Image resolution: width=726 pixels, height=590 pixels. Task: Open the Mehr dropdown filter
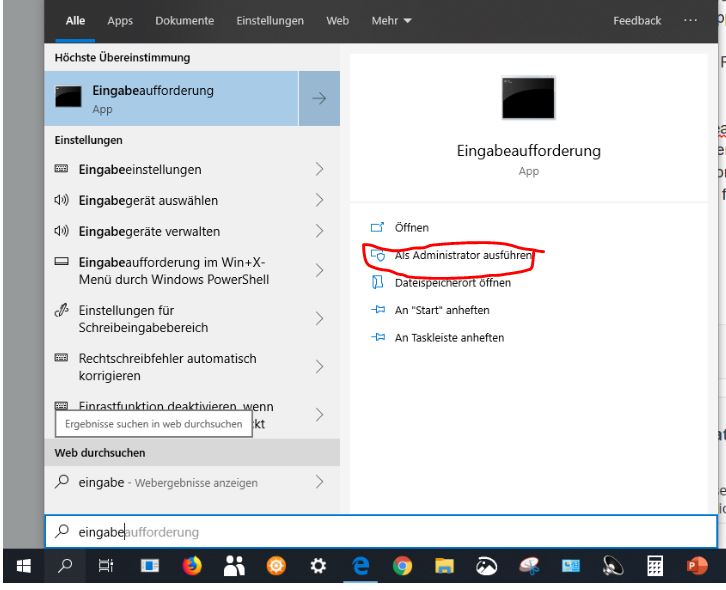(391, 21)
